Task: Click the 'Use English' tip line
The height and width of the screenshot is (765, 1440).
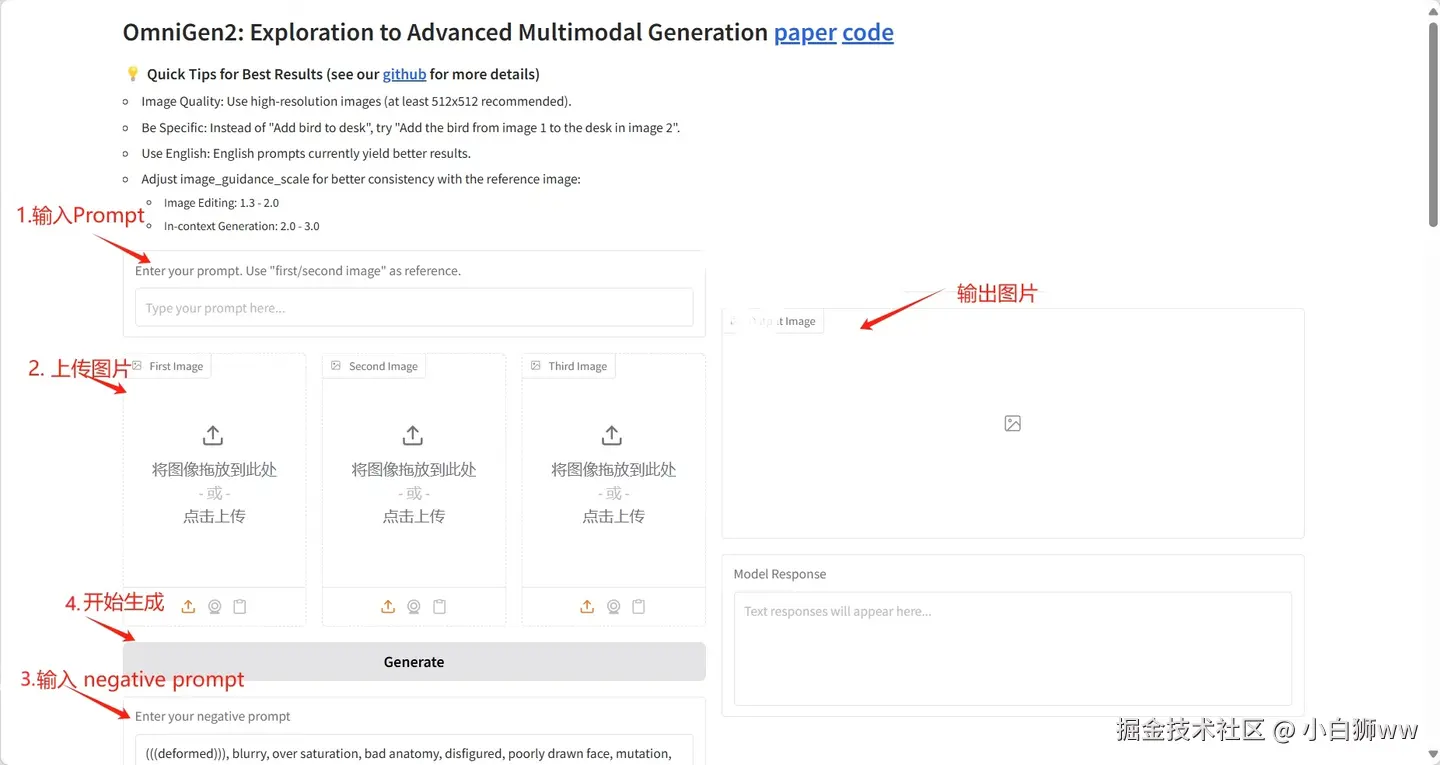Action: [306, 153]
